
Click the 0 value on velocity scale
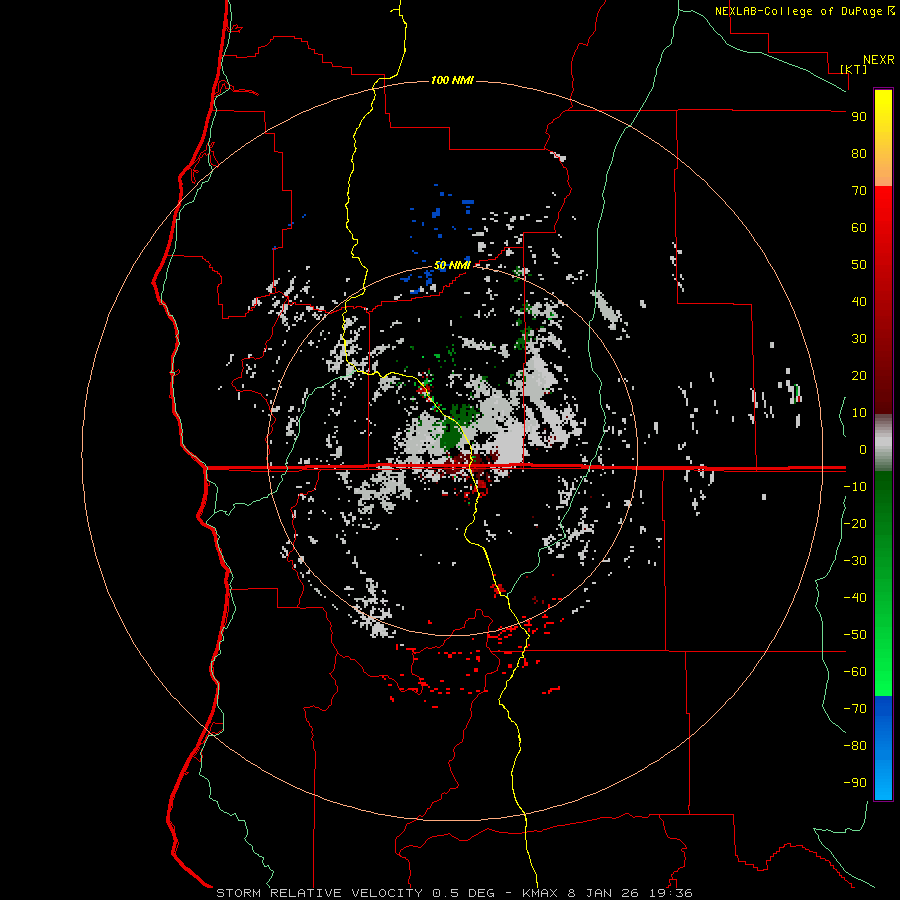click(862, 450)
